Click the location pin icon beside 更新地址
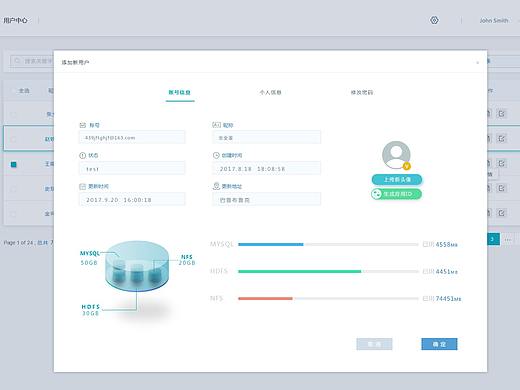This screenshot has height=390, width=520. coord(216,186)
